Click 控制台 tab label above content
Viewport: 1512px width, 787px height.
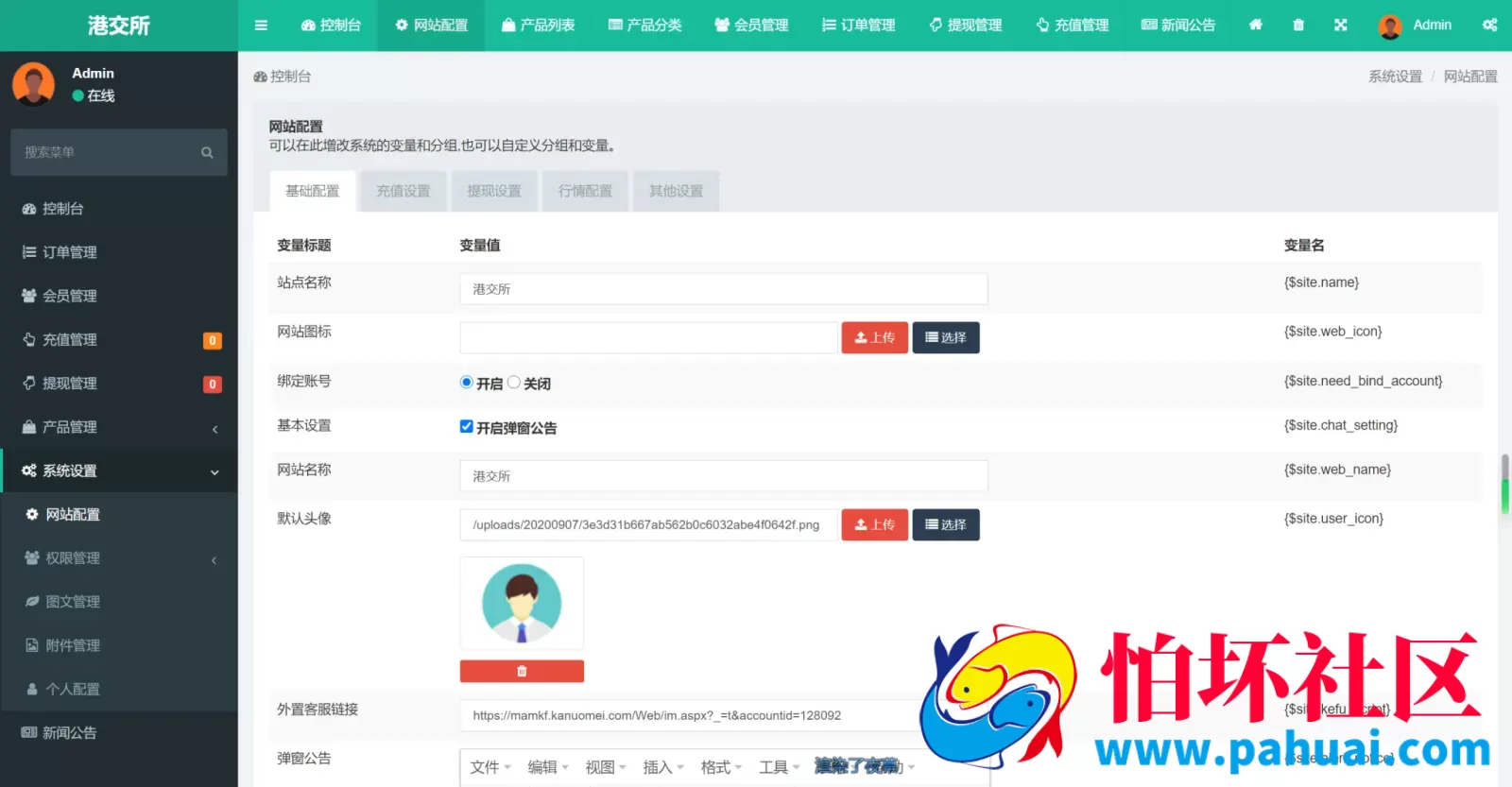point(283,77)
